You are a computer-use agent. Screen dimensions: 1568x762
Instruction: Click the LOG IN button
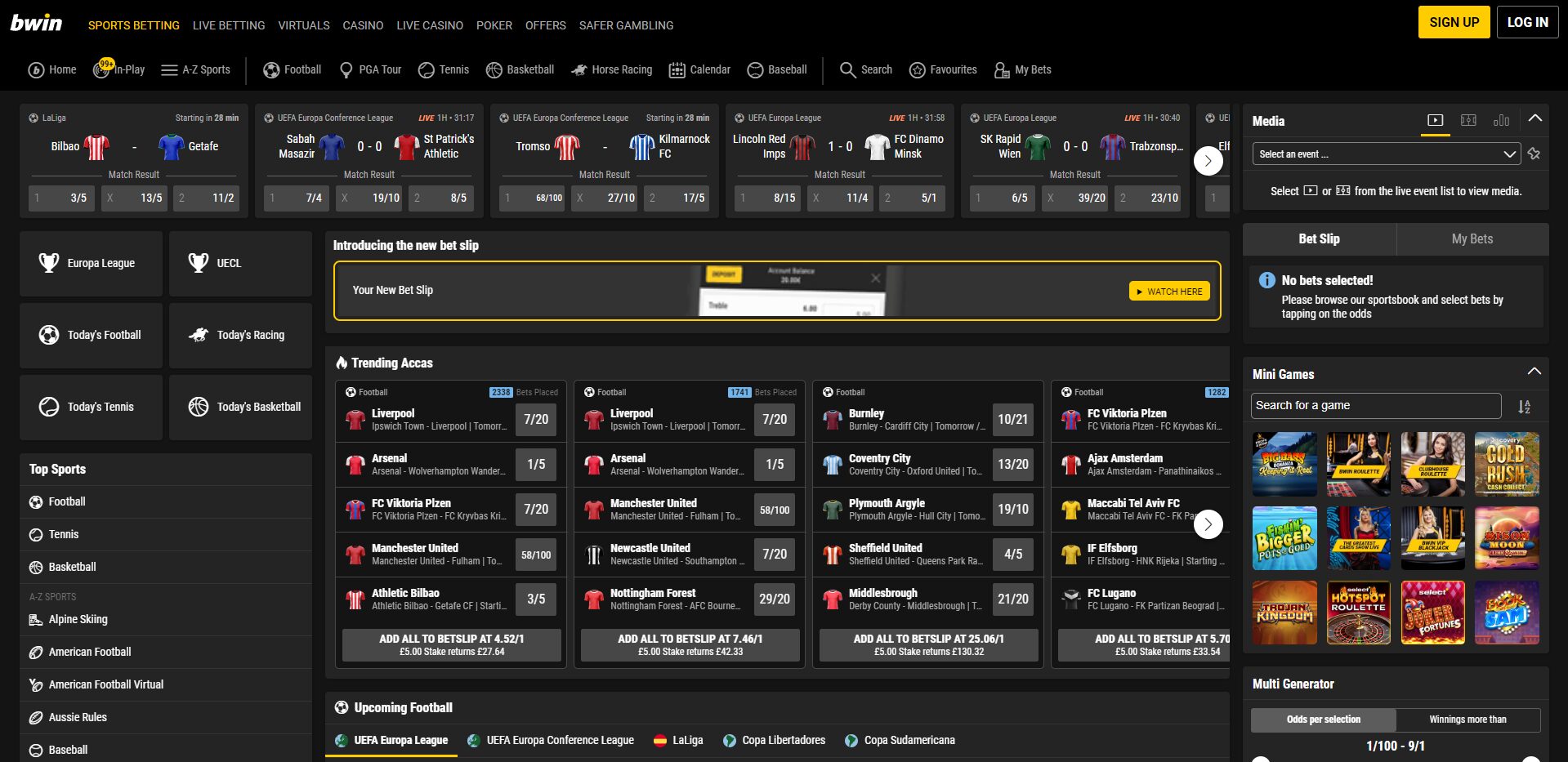tap(1527, 22)
